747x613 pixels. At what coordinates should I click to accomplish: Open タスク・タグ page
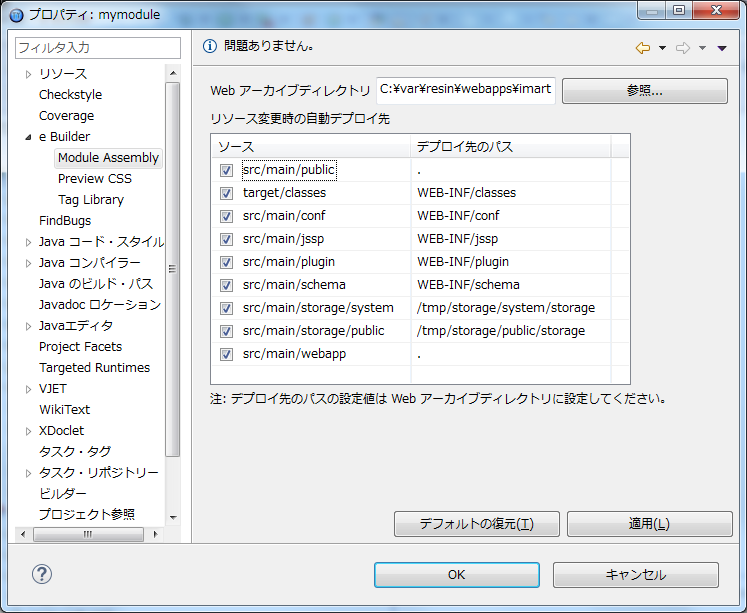(75, 452)
